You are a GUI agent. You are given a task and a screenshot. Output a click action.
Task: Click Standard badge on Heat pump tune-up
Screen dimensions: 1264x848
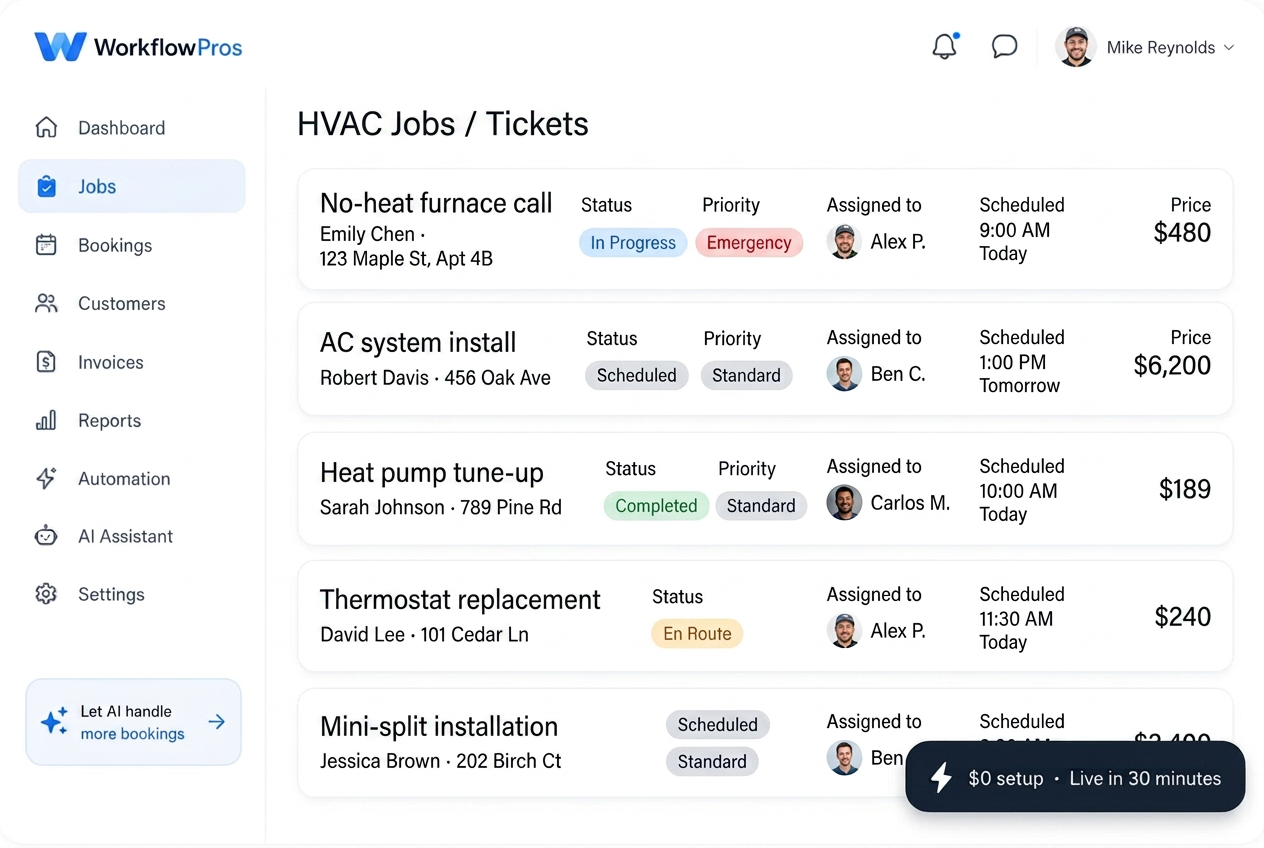click(x=761, y=506)
